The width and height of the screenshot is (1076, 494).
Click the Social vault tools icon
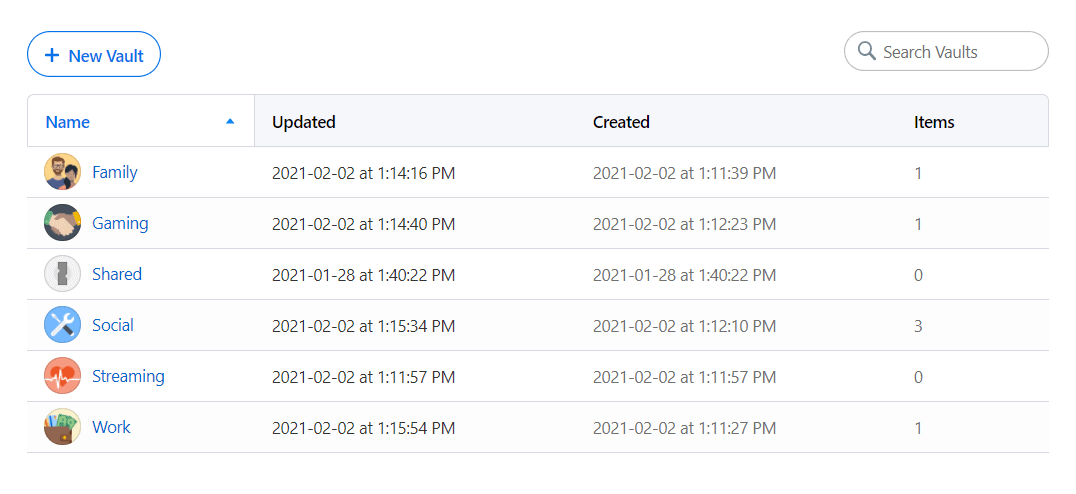point(62,325)
